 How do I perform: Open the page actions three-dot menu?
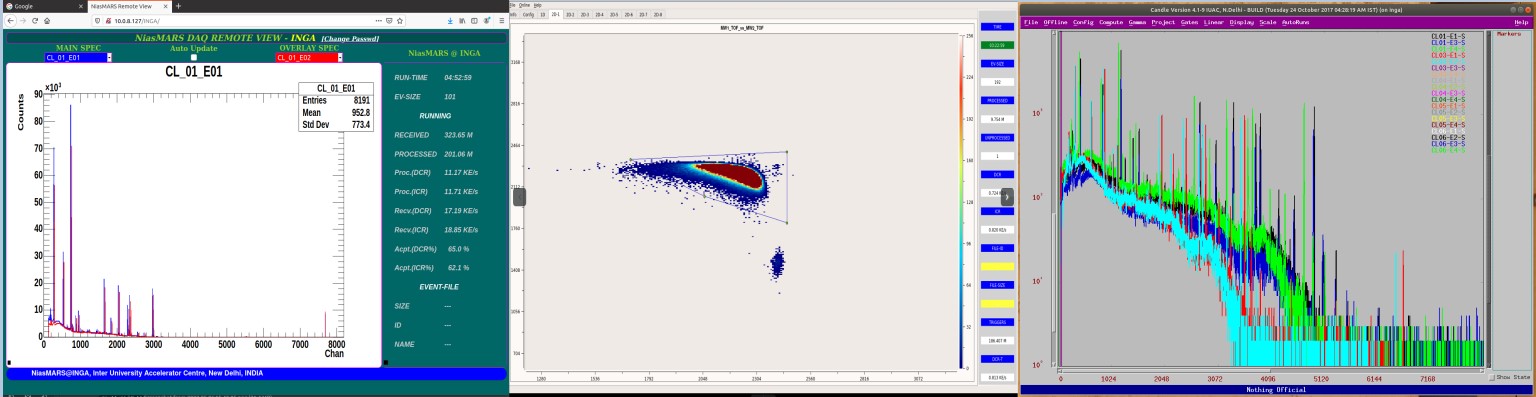pos(378,20)
